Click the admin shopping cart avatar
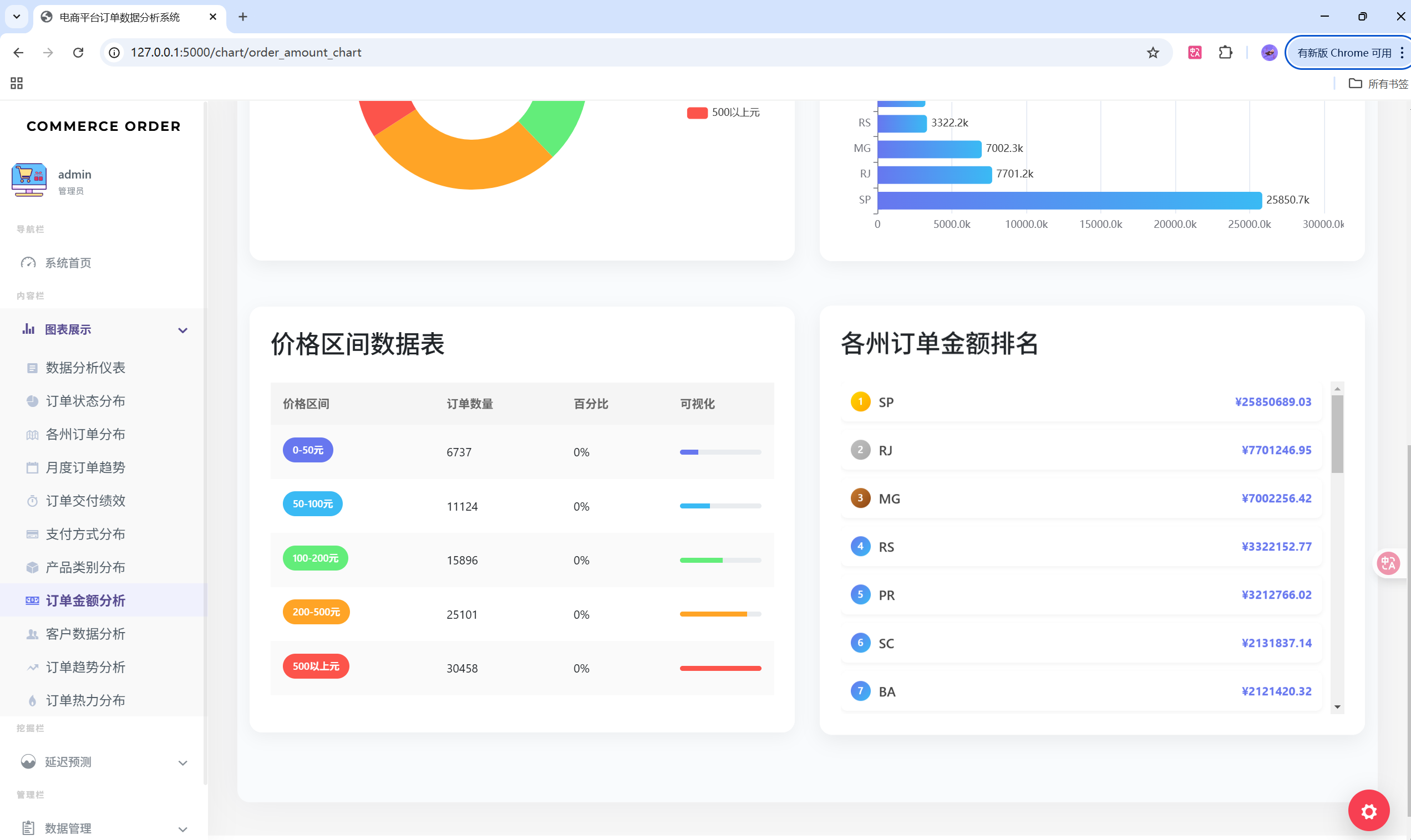 pyautogui.click(x=28, y=180)
